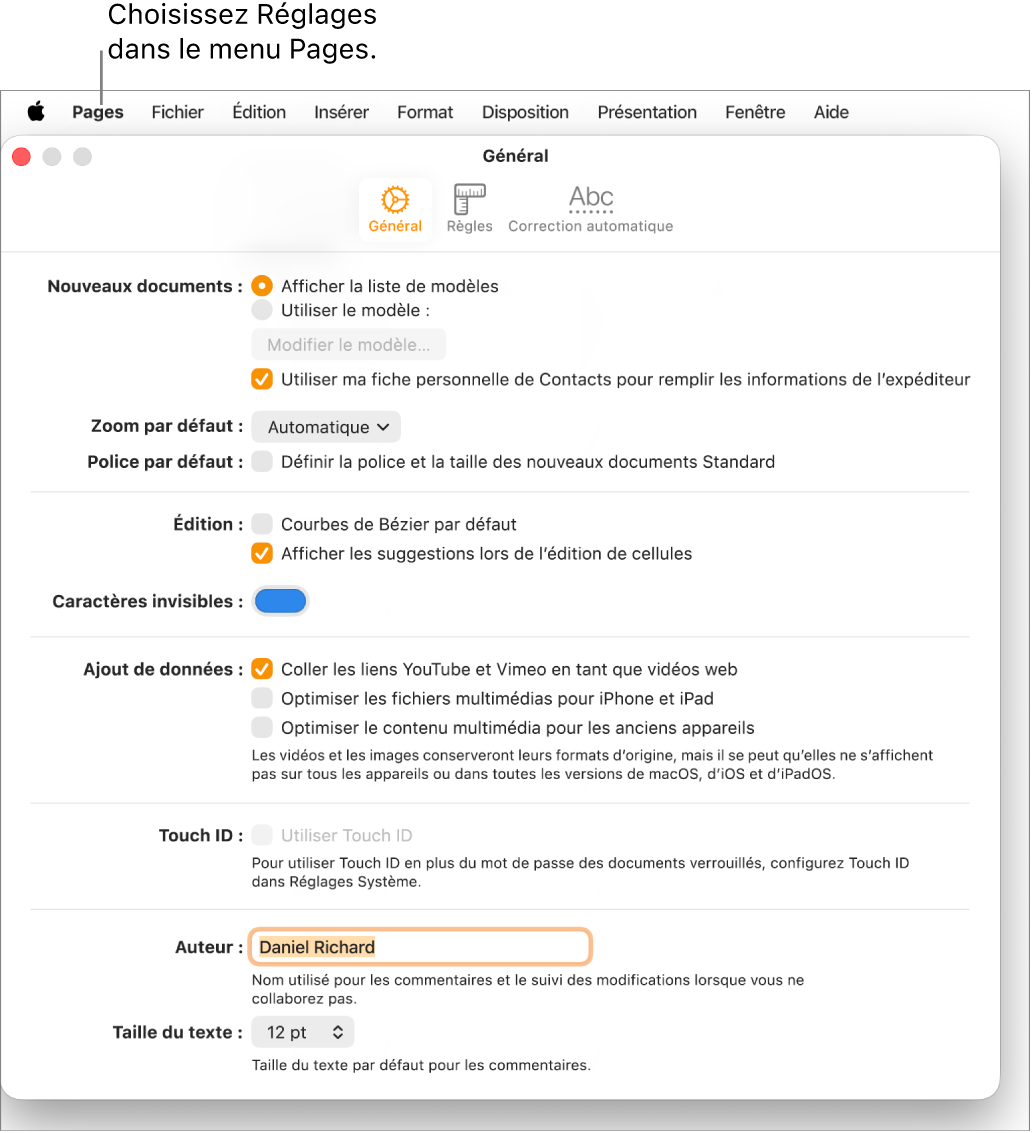1032x1133 pixels.
Task: Open the Correction automatique settings pane
Action: [590, 205]
